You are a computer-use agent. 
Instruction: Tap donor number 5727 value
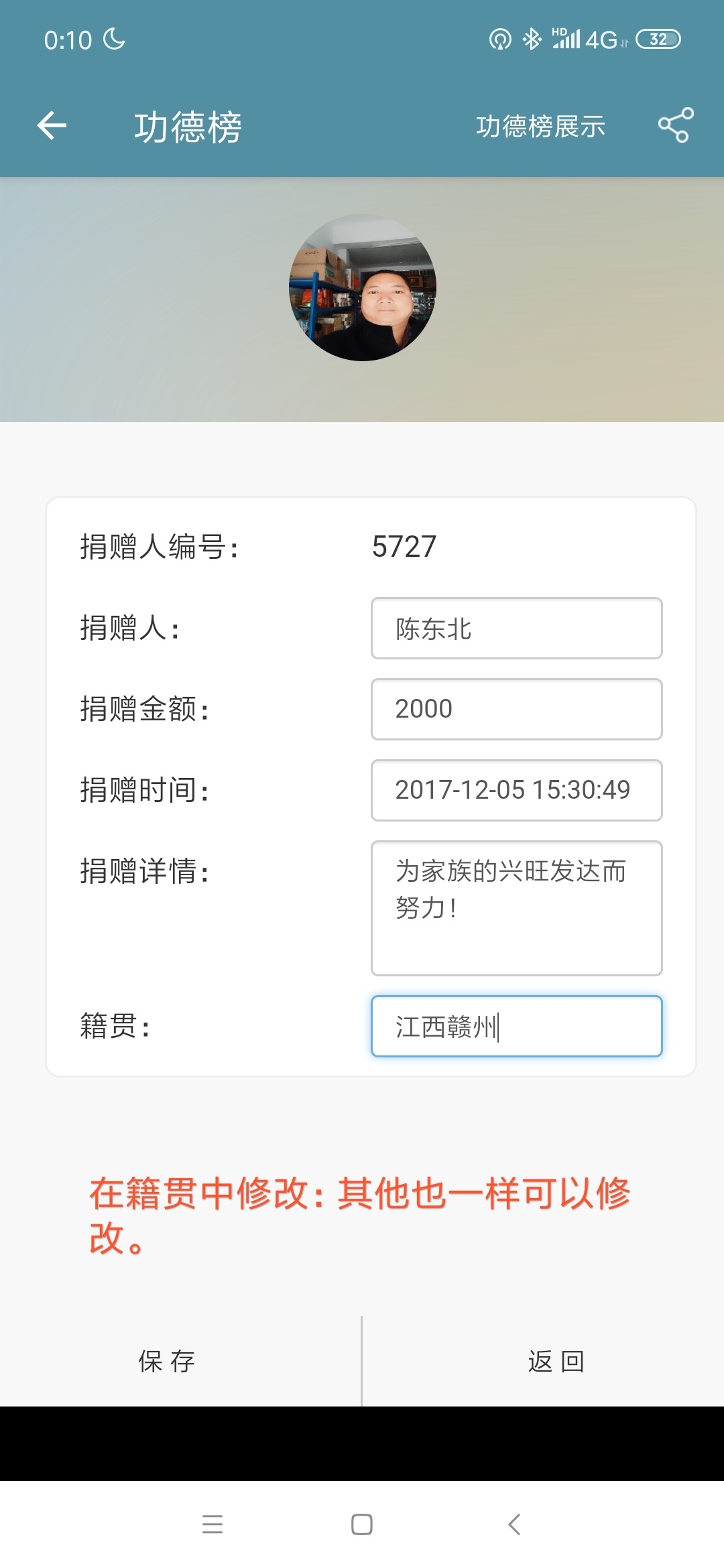404,547
